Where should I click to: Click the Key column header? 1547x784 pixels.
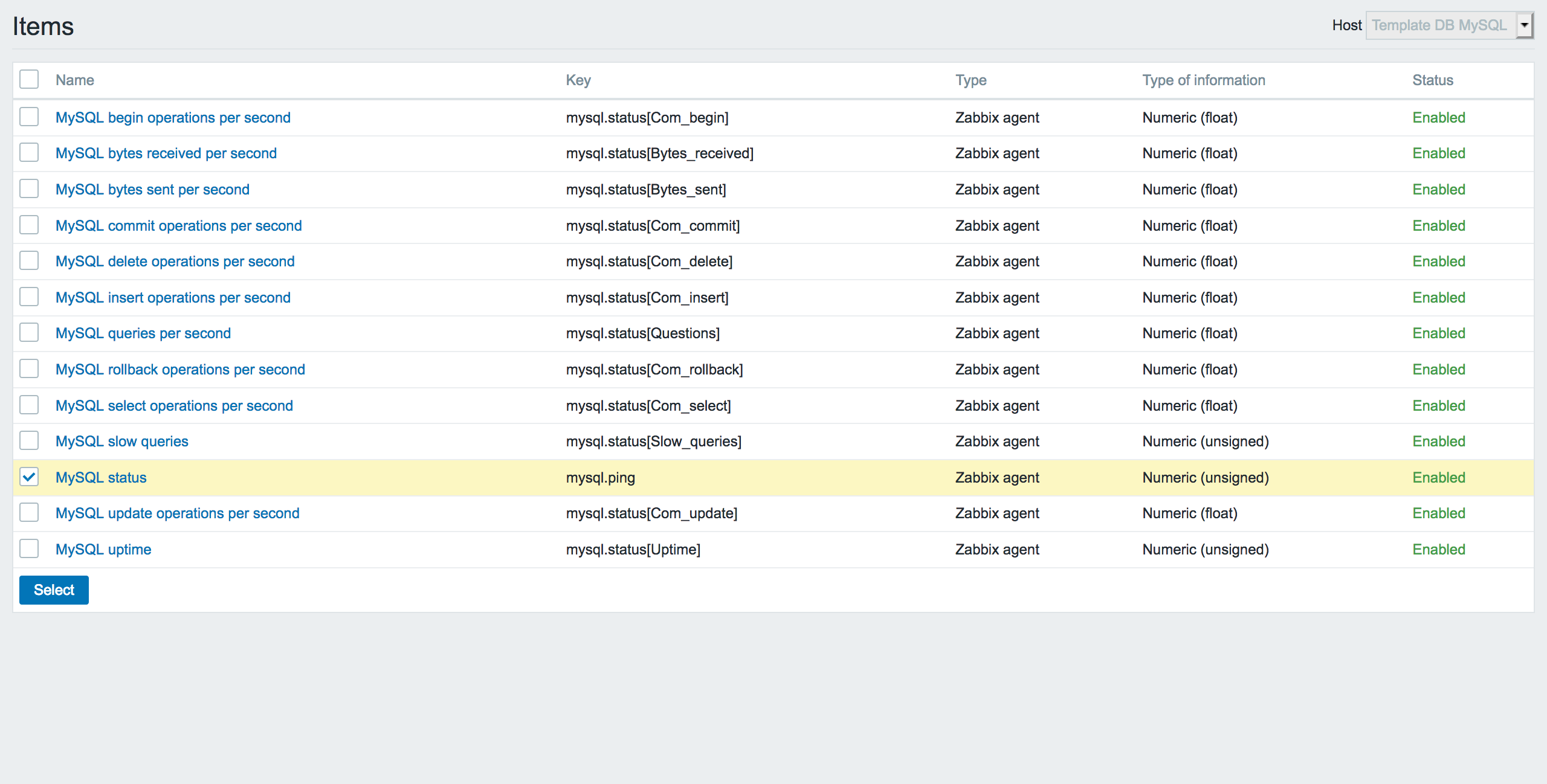578,80
